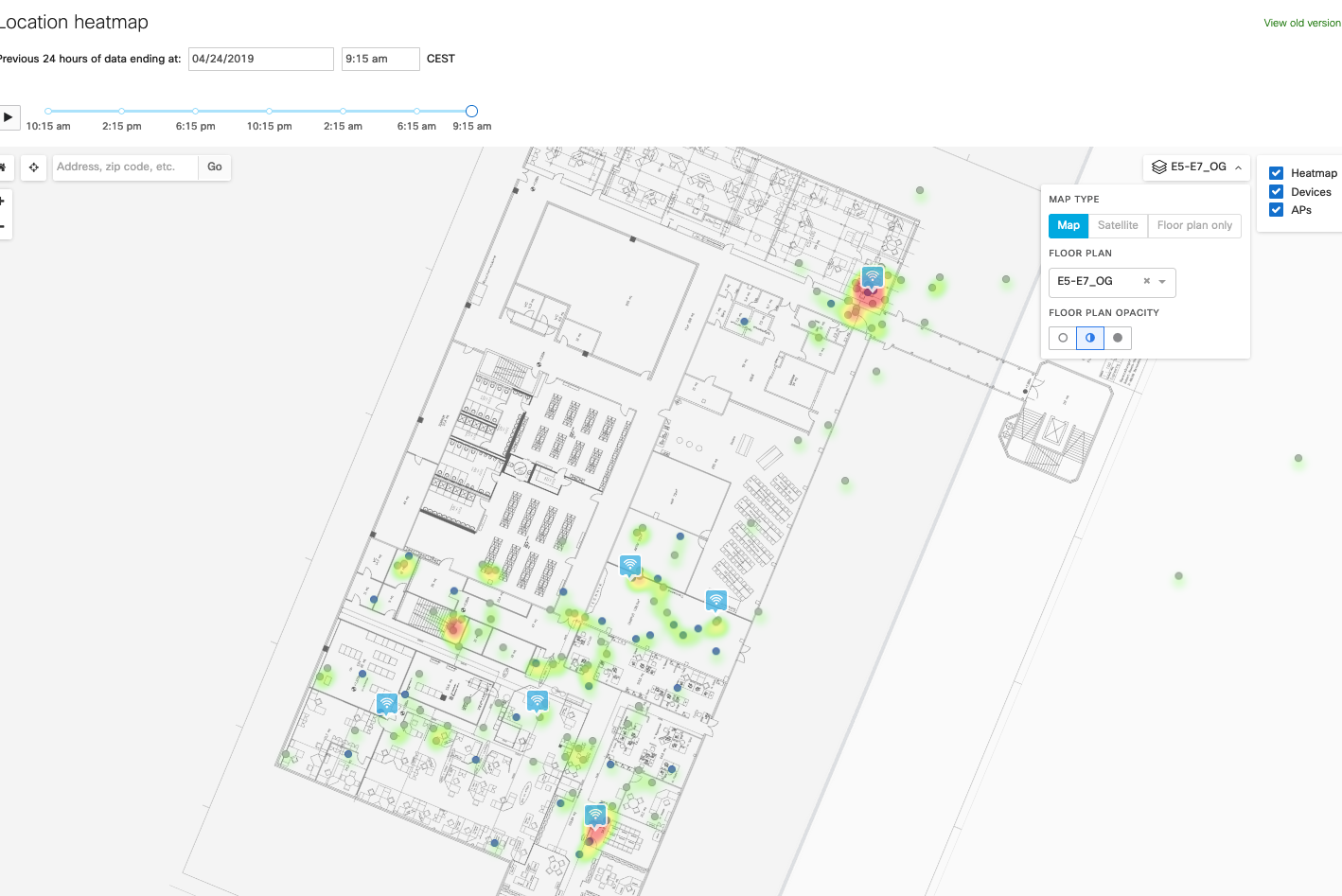The width and height of the screenshot is (1342, 896).
Task: Switch to Floor plan only view
Action: click(1194, 225)
